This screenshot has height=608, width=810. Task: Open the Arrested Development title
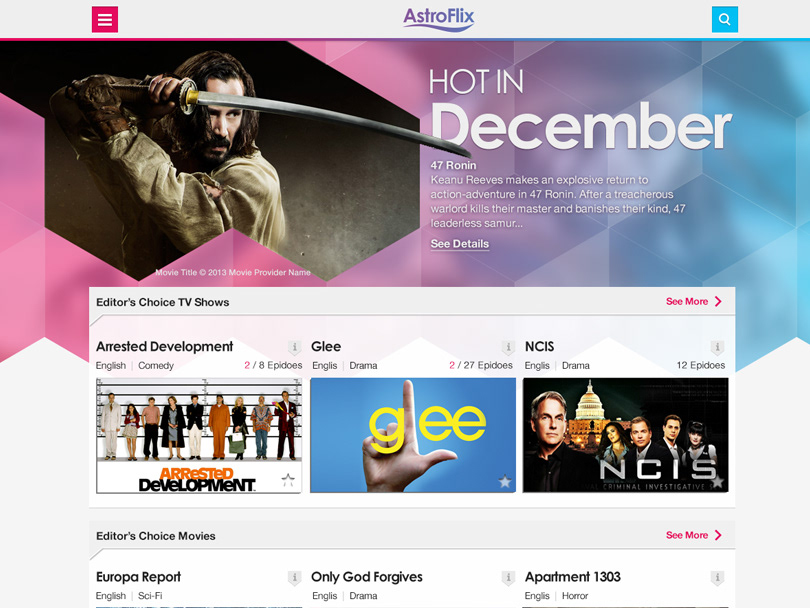tap(165, 347)
